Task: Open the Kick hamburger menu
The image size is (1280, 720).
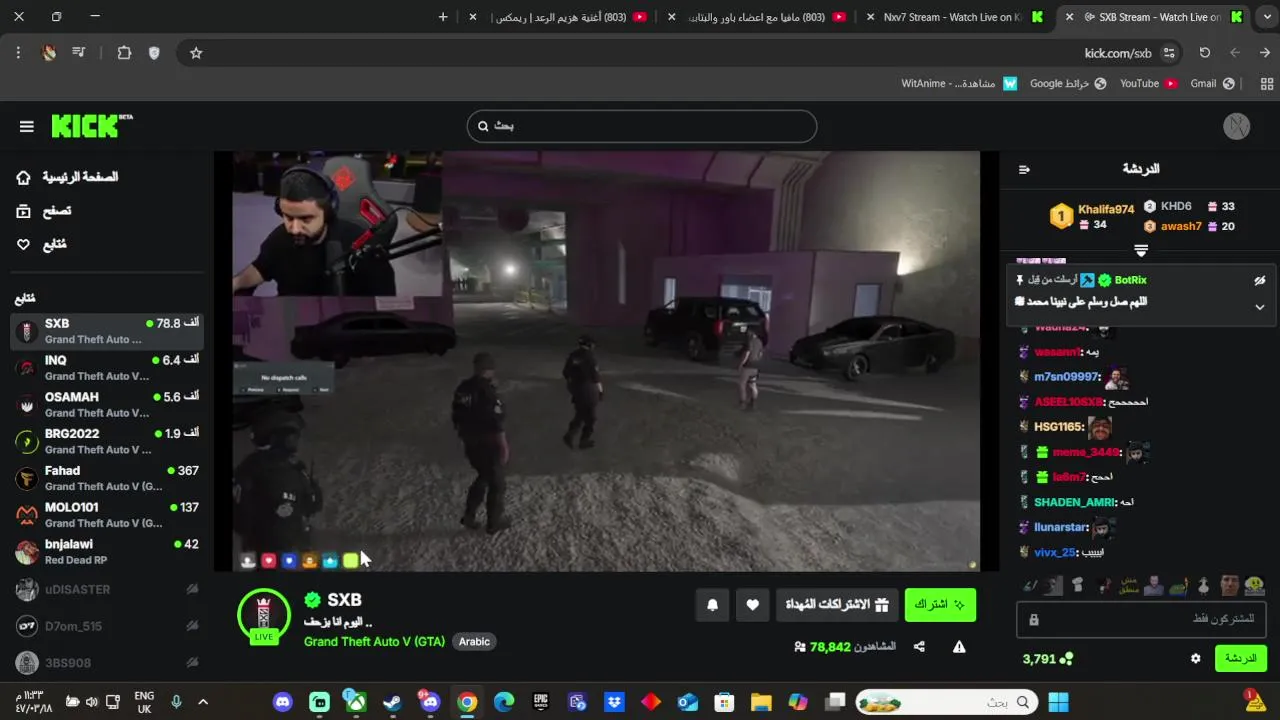Action: [27, 126]
